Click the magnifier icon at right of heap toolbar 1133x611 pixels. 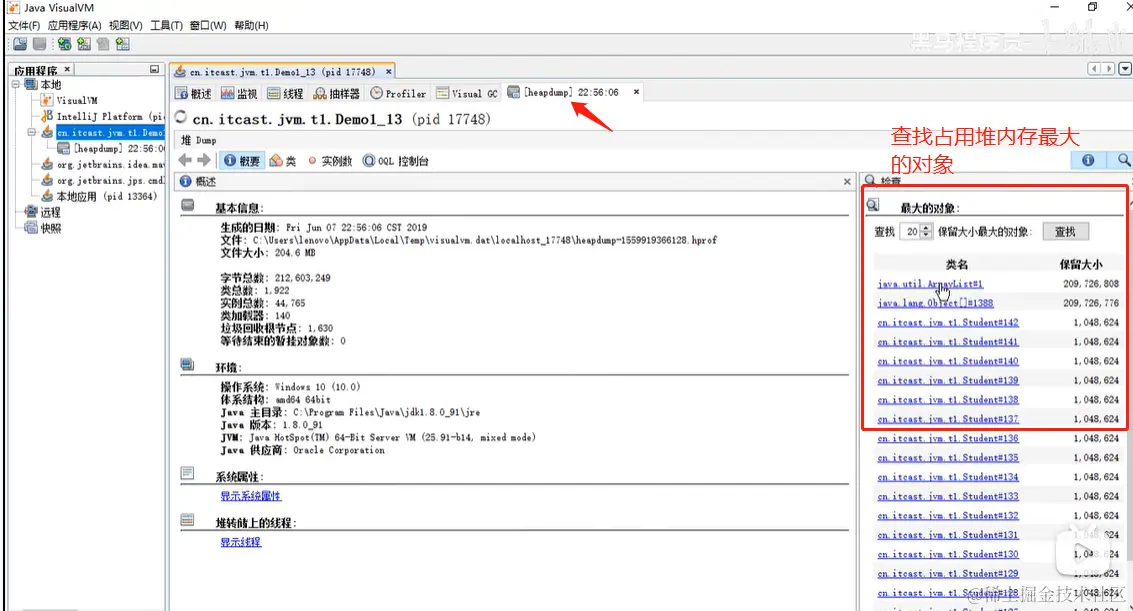pos(1124,160)
